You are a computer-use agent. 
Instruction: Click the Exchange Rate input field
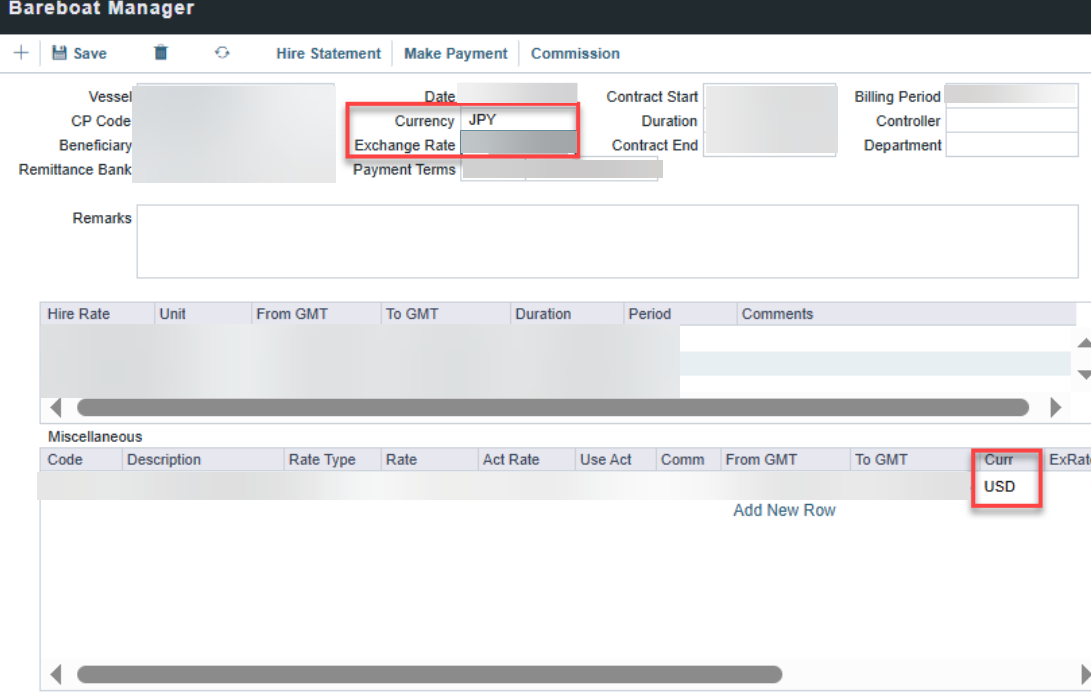518,145
